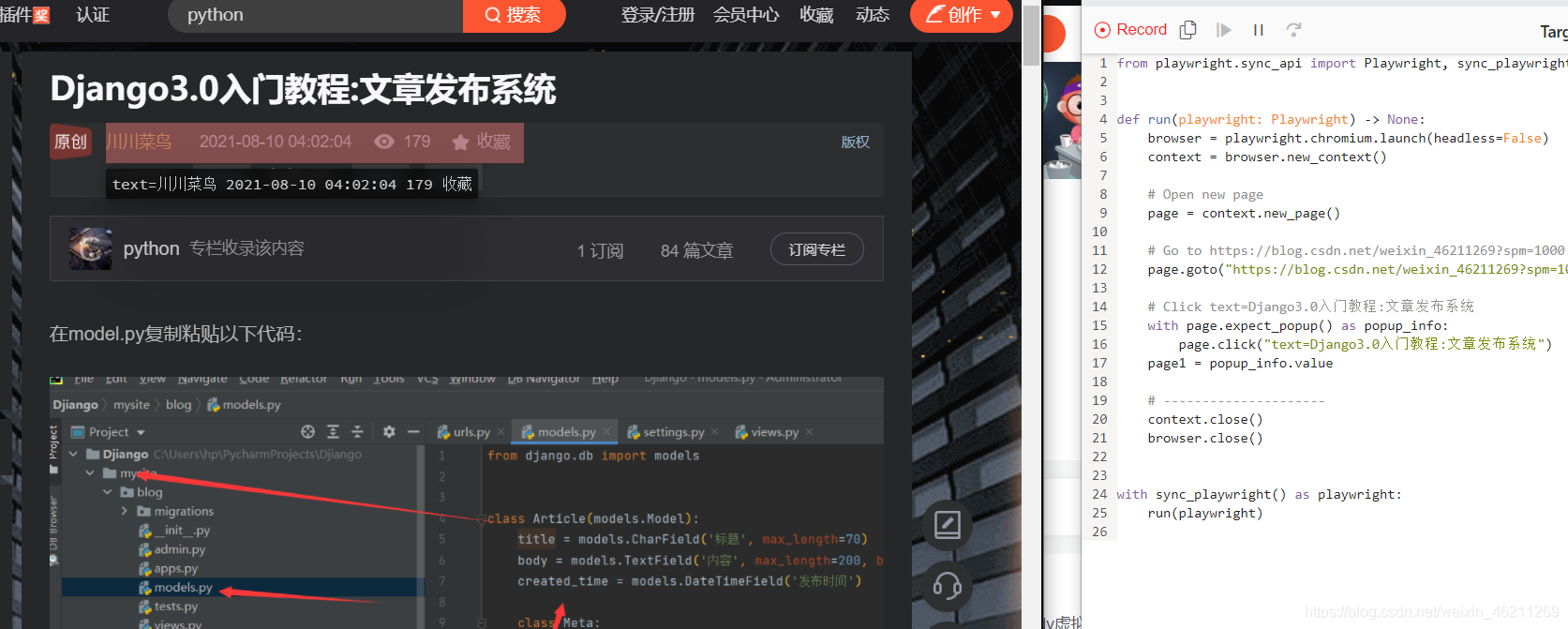1568x629 pixels.
Task: Open 登录/注册 in the CSDN header
Action: pos(658,15)
